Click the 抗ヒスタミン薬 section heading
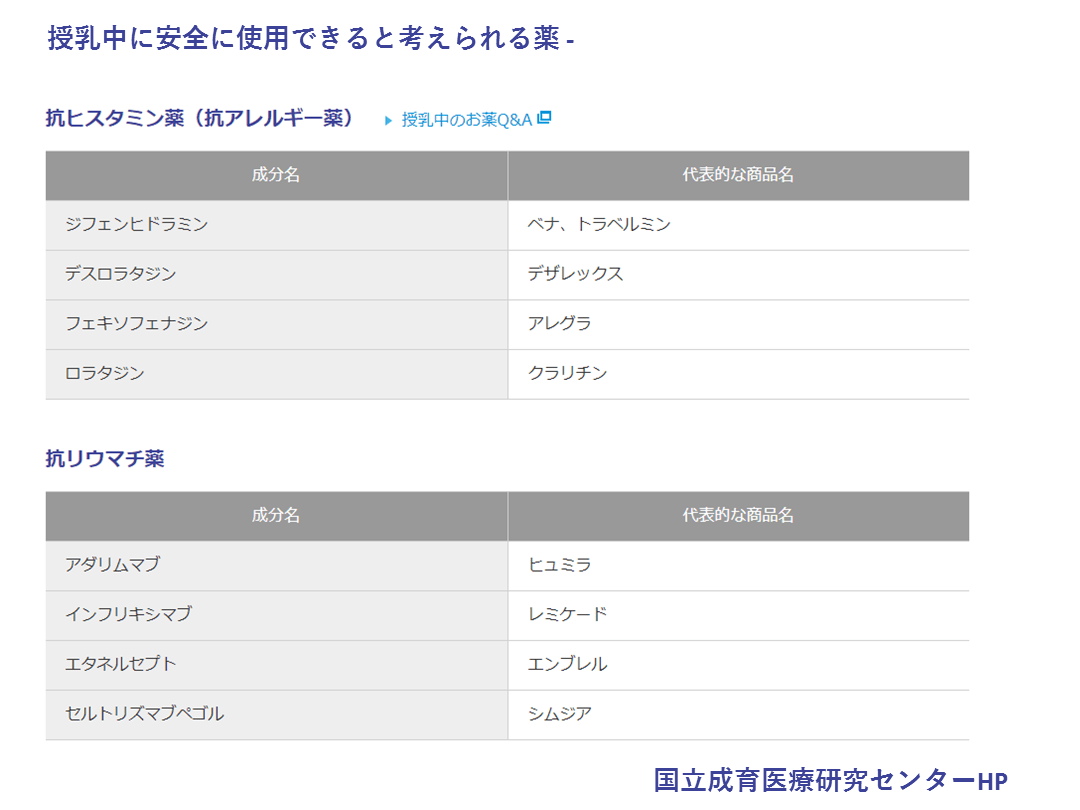This screenshot has height=810, width=1080. pos(200,118)
